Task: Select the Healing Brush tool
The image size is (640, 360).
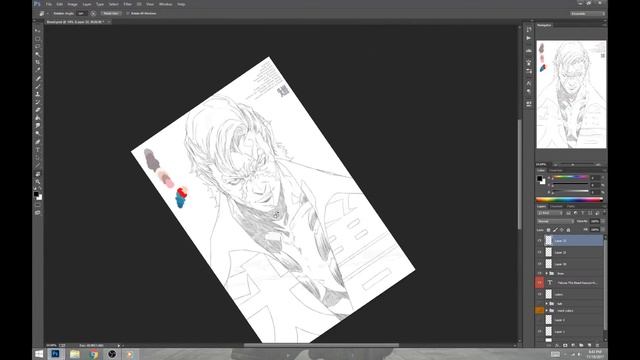Action: 38,78
